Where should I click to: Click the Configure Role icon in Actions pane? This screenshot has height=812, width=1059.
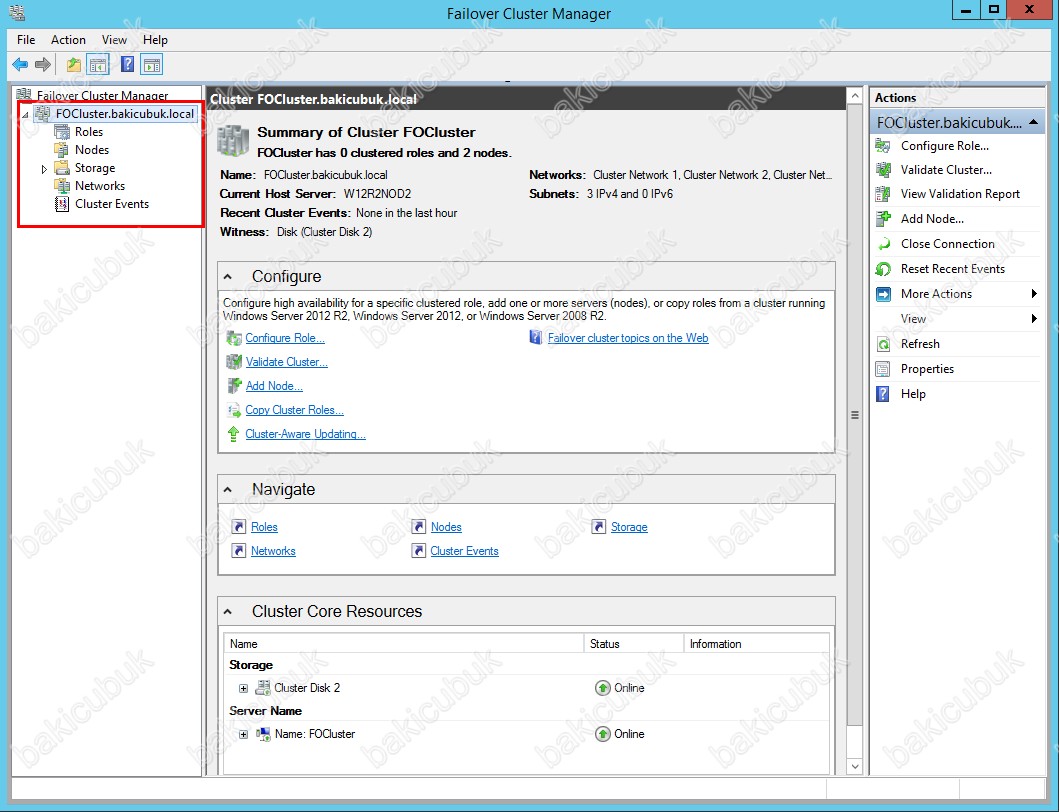883,146
